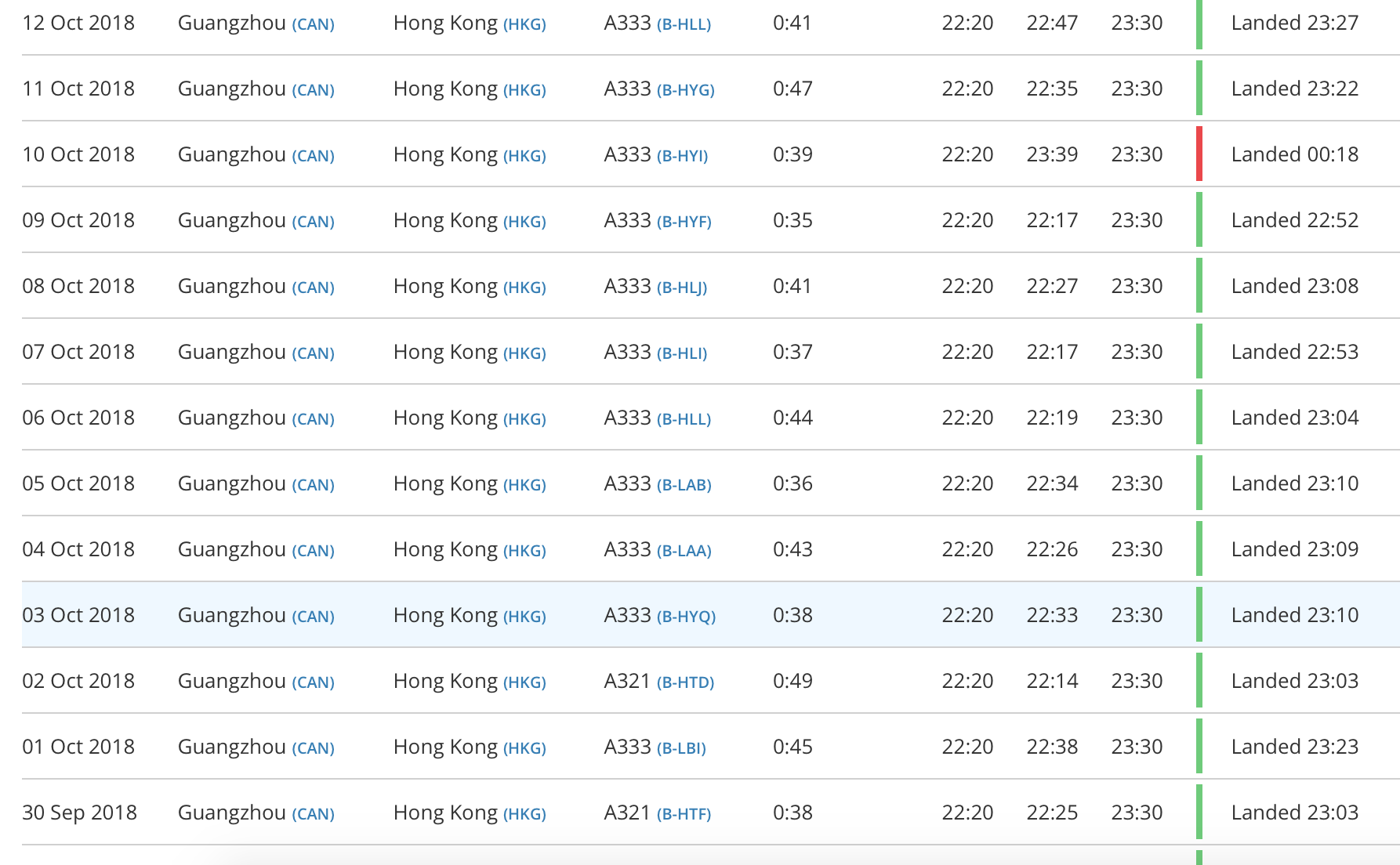Click CAN airport code in 06 Oct row
The image size is (1400, 865).
[x=313, y=419]
